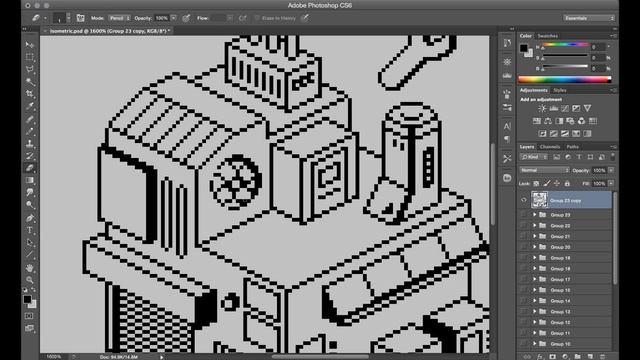The height and width of the screenshot is (360, 640).
Task: Select the Horizontal Type tool
Action: click(29, 230)
